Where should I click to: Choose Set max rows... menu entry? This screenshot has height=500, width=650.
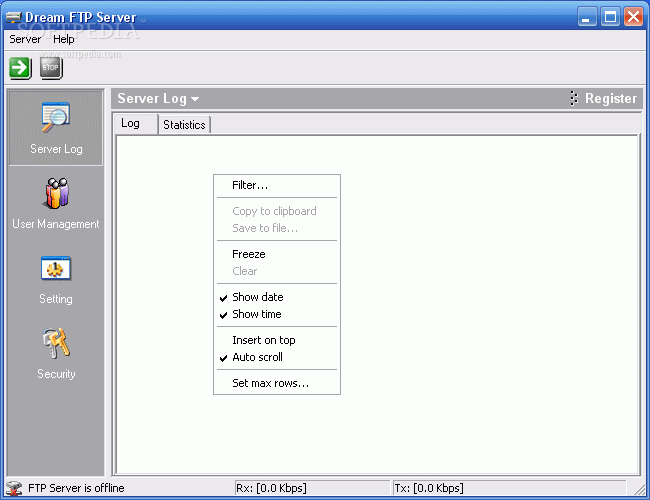(277, 383)
